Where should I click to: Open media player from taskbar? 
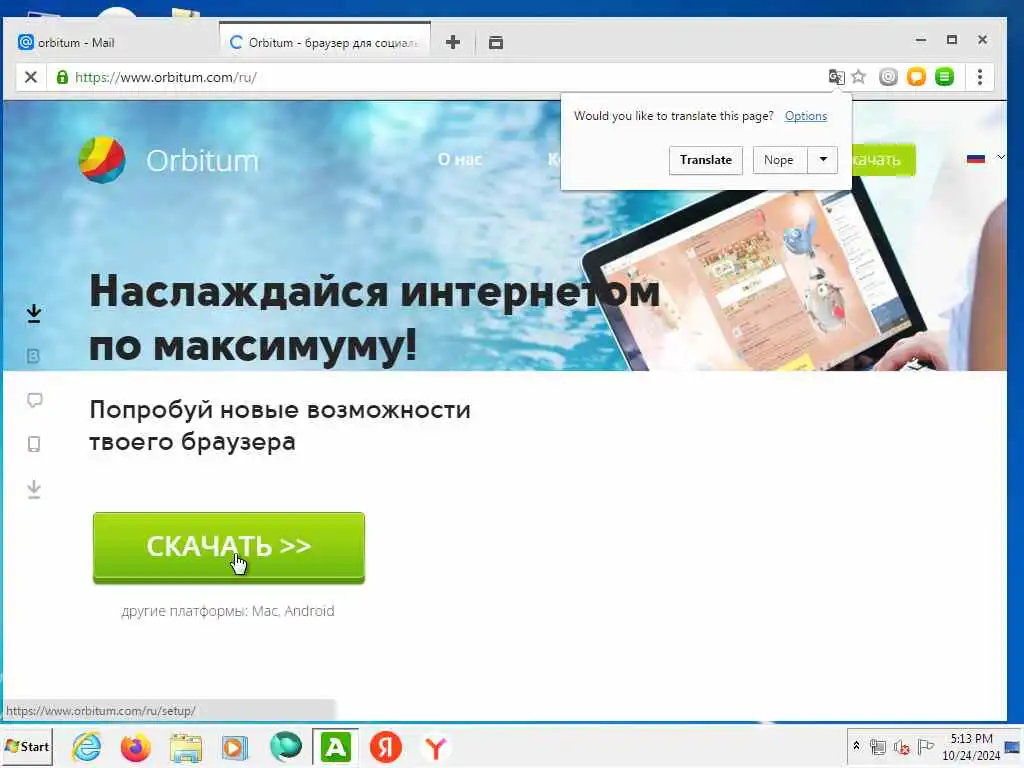[235, 747]
